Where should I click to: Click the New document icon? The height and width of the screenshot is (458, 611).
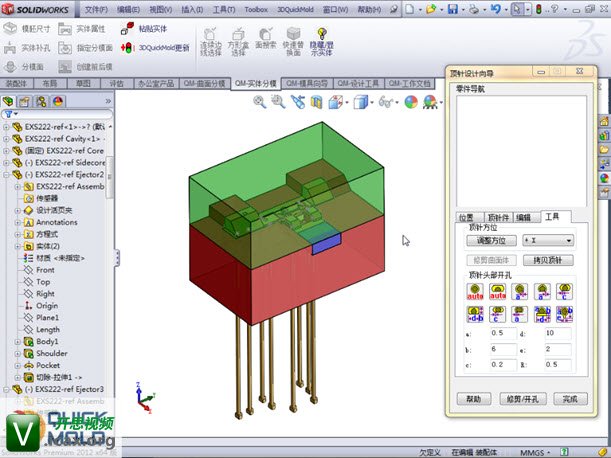(x=409, y=9)
